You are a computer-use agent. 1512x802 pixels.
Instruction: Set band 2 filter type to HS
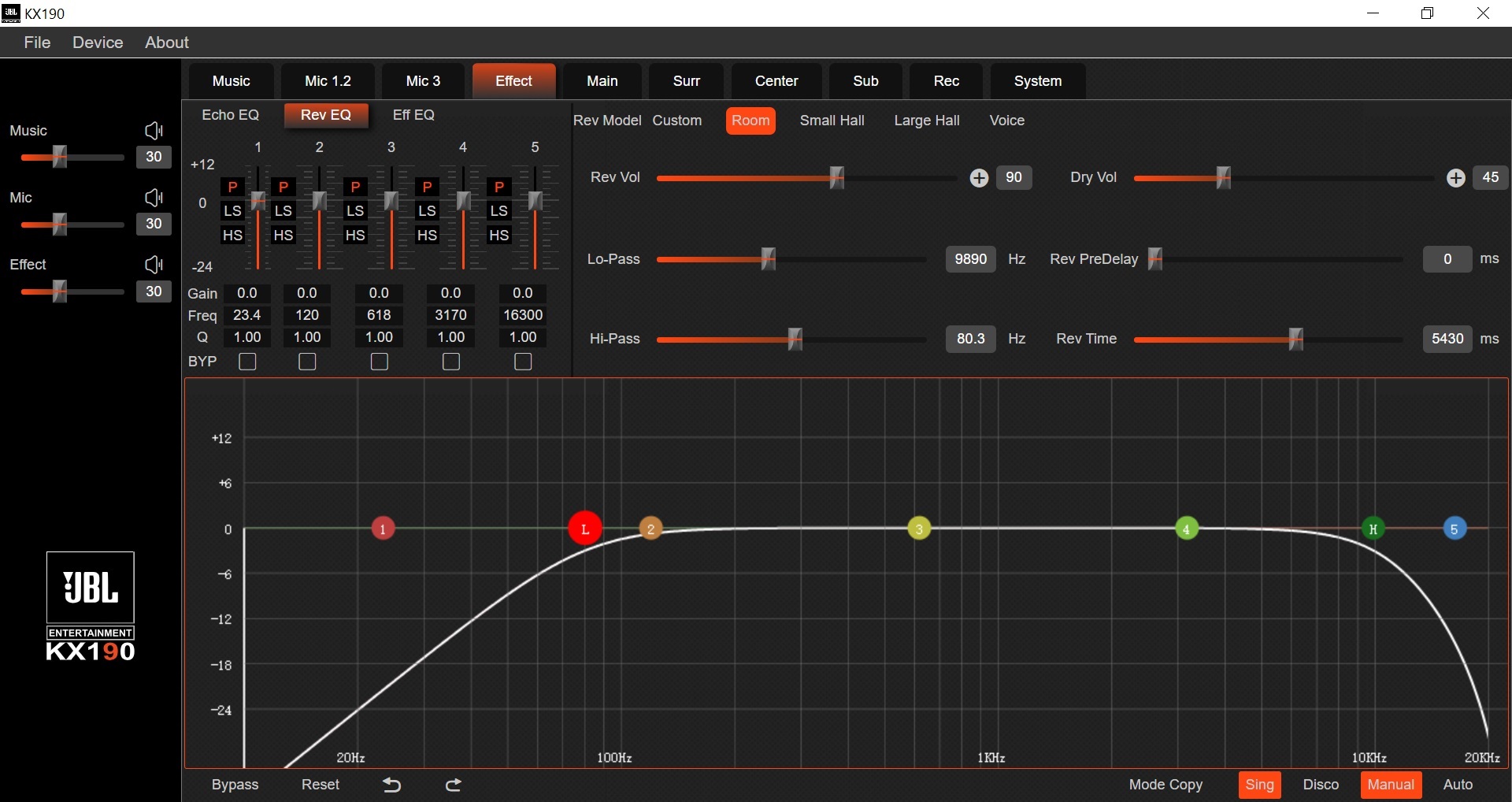point(283,236)
